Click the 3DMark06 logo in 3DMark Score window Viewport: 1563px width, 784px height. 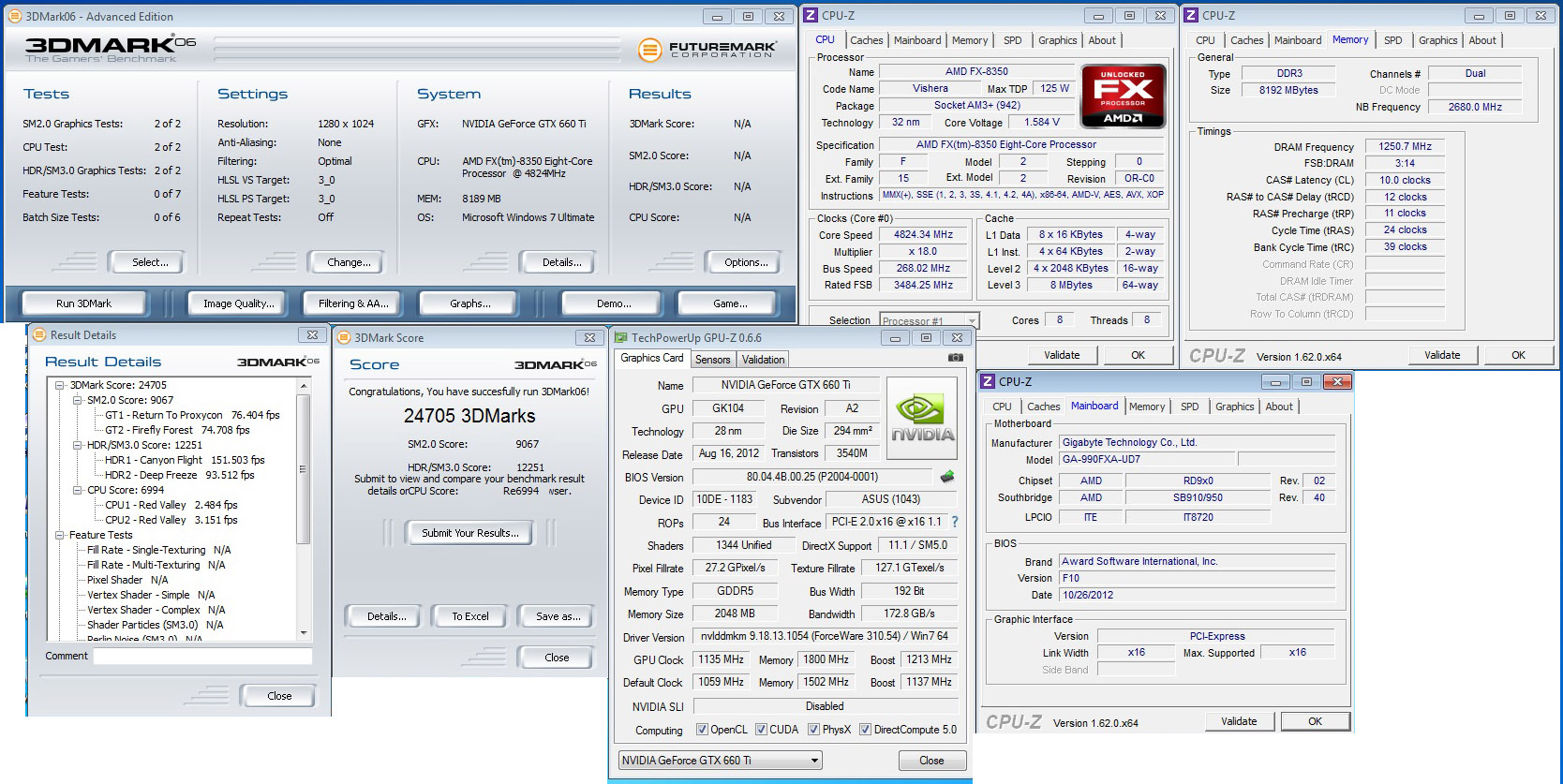point(556,364)
